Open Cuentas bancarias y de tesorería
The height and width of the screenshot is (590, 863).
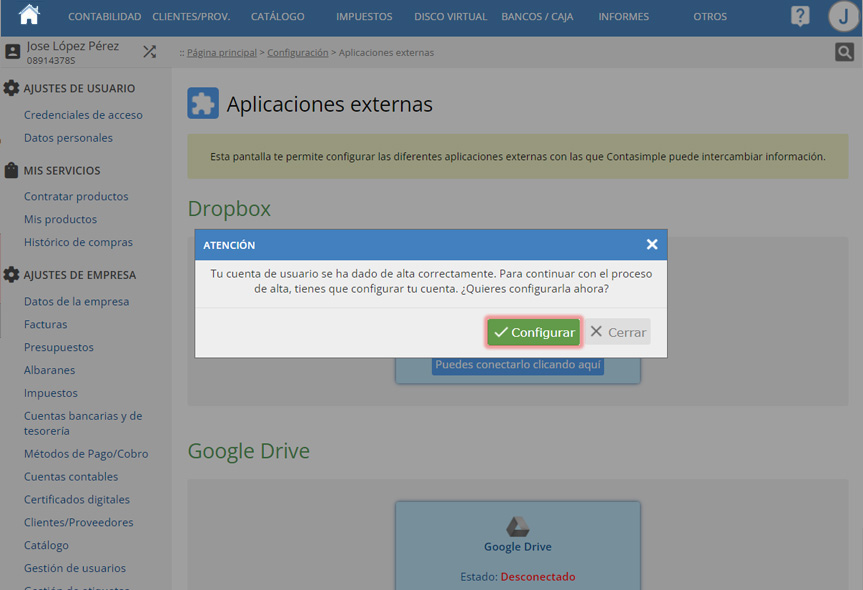point(83,423)
